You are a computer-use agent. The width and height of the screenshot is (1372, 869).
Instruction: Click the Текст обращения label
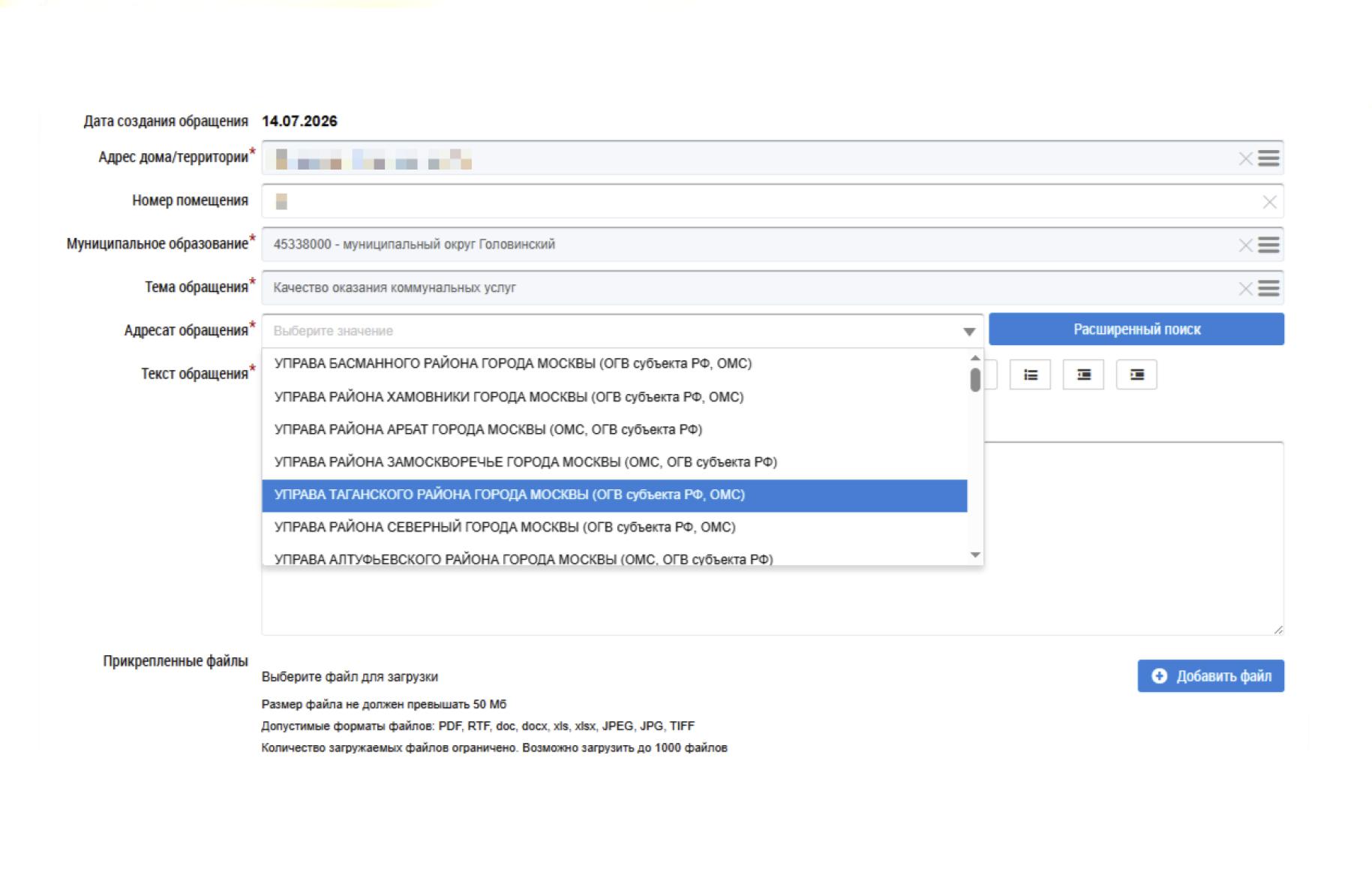[x=194, y=374]
